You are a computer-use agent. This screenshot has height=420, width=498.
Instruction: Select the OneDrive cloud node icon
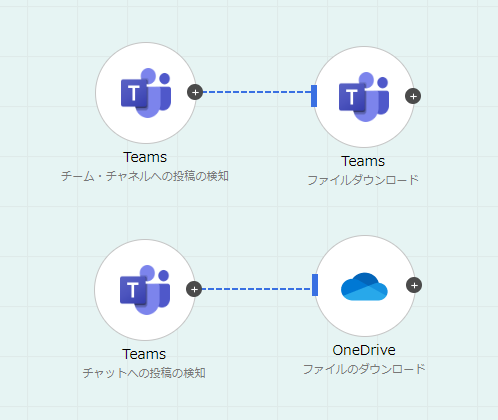[365, 286]
